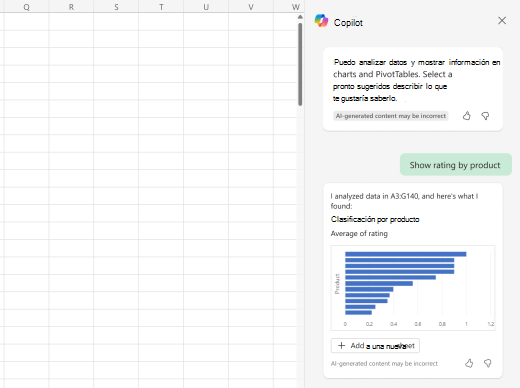Select column R header
Image resolution: width=520 pixels, height=388 pixels.
(x=71, y=7)
